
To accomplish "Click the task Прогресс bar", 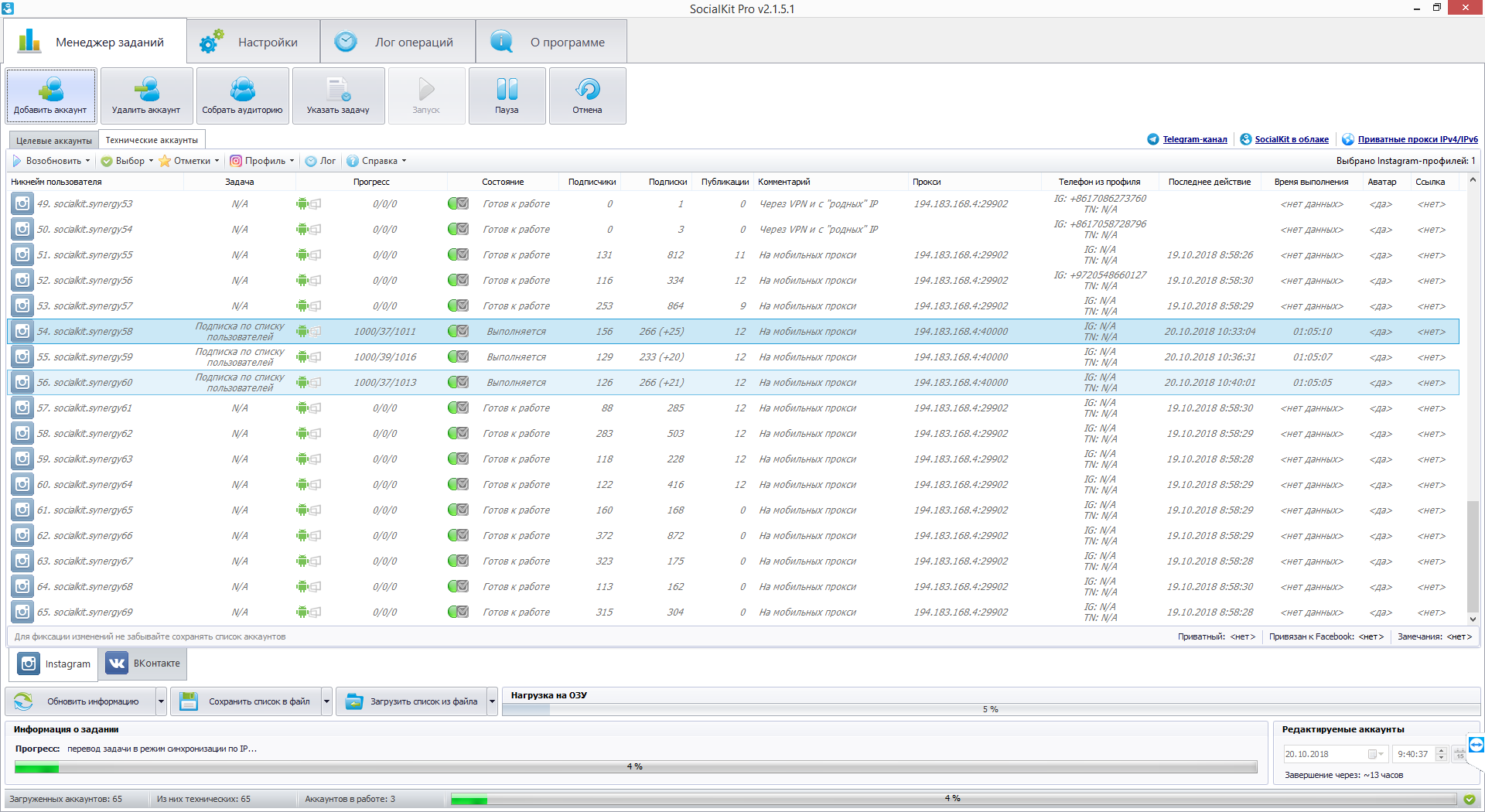I will (x=636, y=766).
